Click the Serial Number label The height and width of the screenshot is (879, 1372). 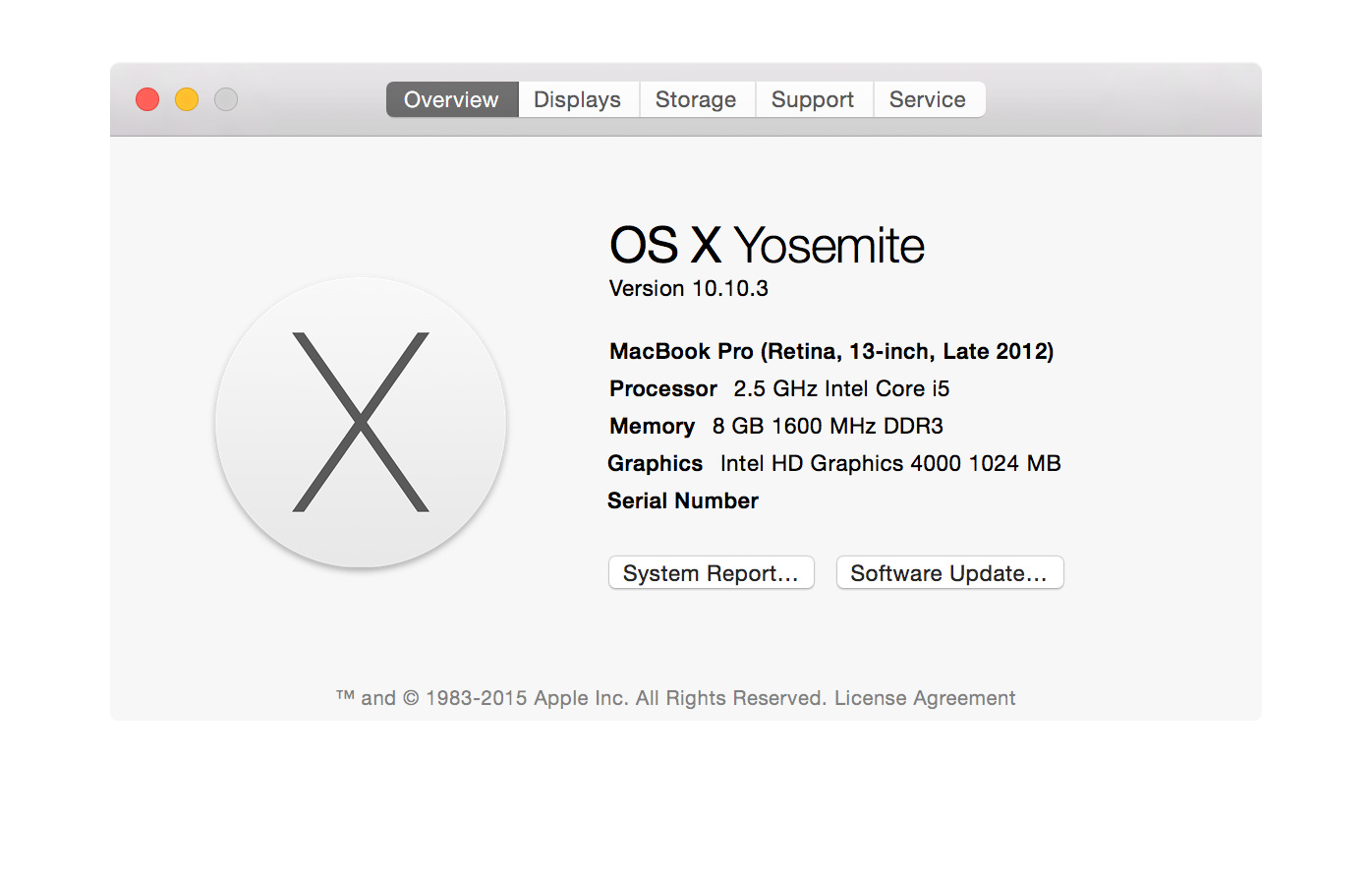point(683,500)
